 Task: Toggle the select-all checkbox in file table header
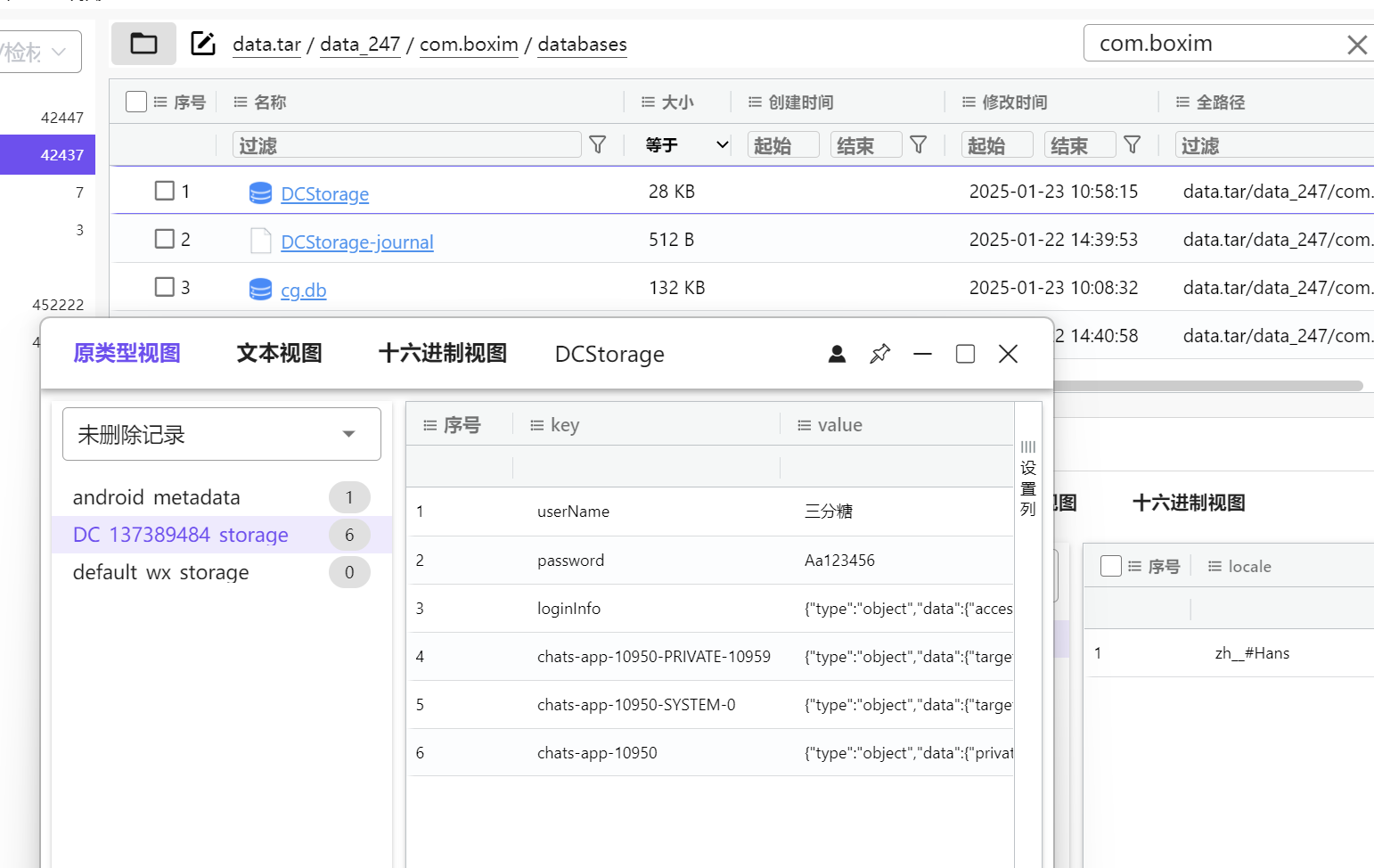[x=136, y=102]
